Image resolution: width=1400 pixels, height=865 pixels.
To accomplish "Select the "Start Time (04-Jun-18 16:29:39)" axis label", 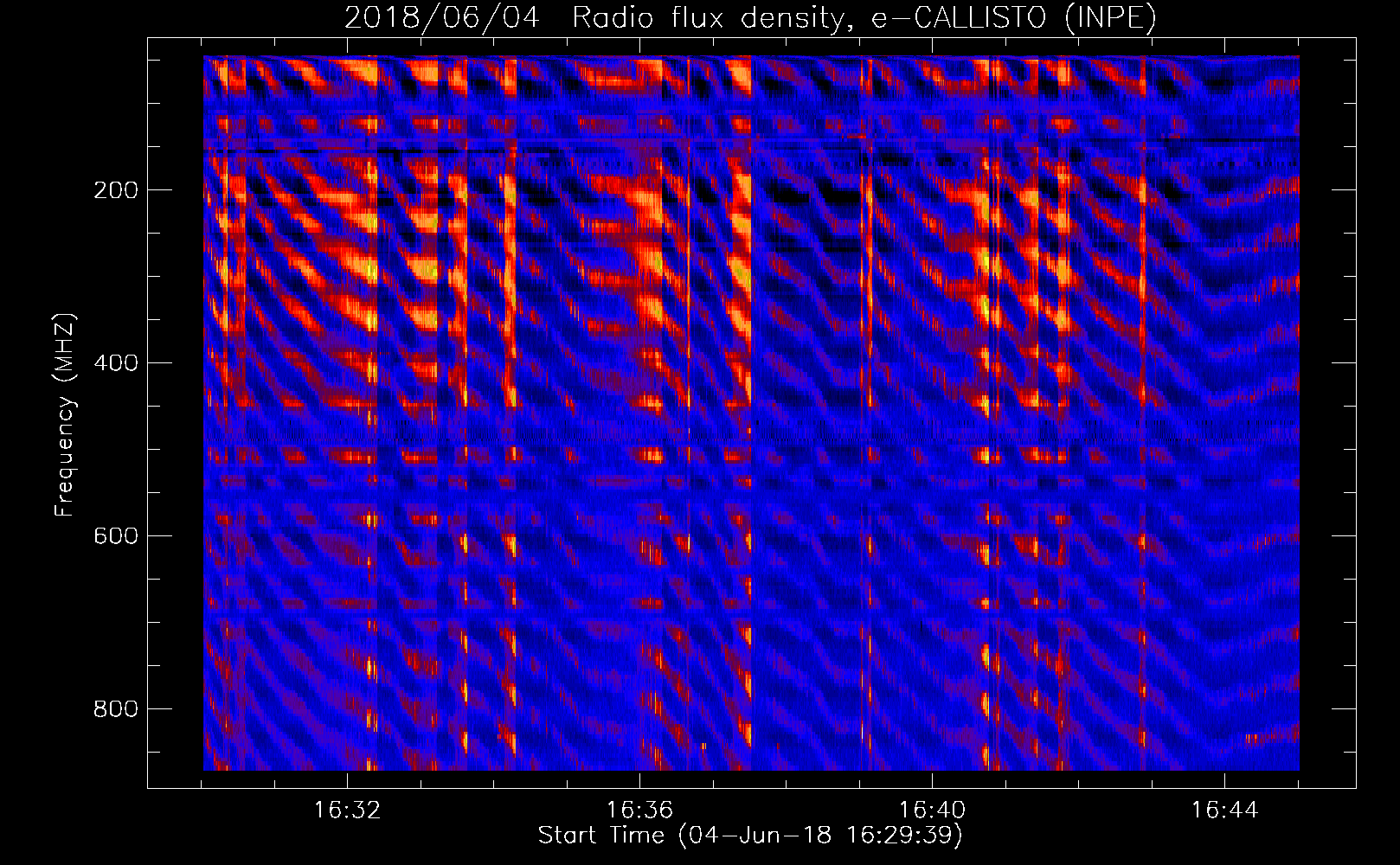I will click(750, 836).
